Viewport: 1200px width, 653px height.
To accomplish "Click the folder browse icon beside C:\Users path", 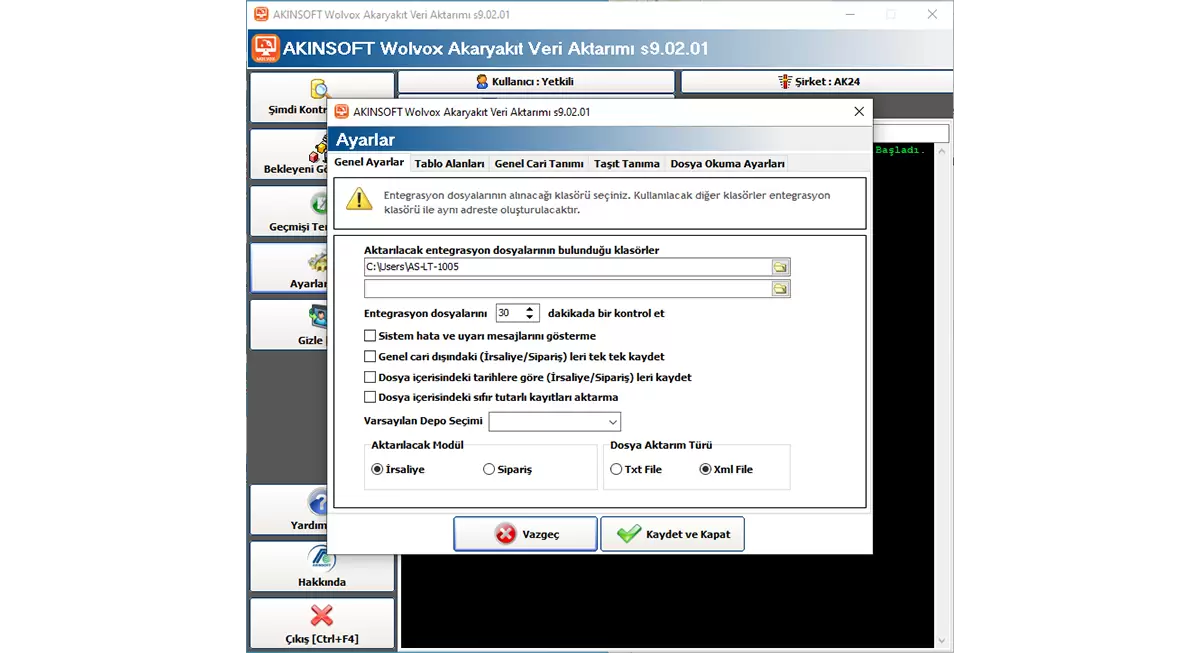I will point(780,267).
